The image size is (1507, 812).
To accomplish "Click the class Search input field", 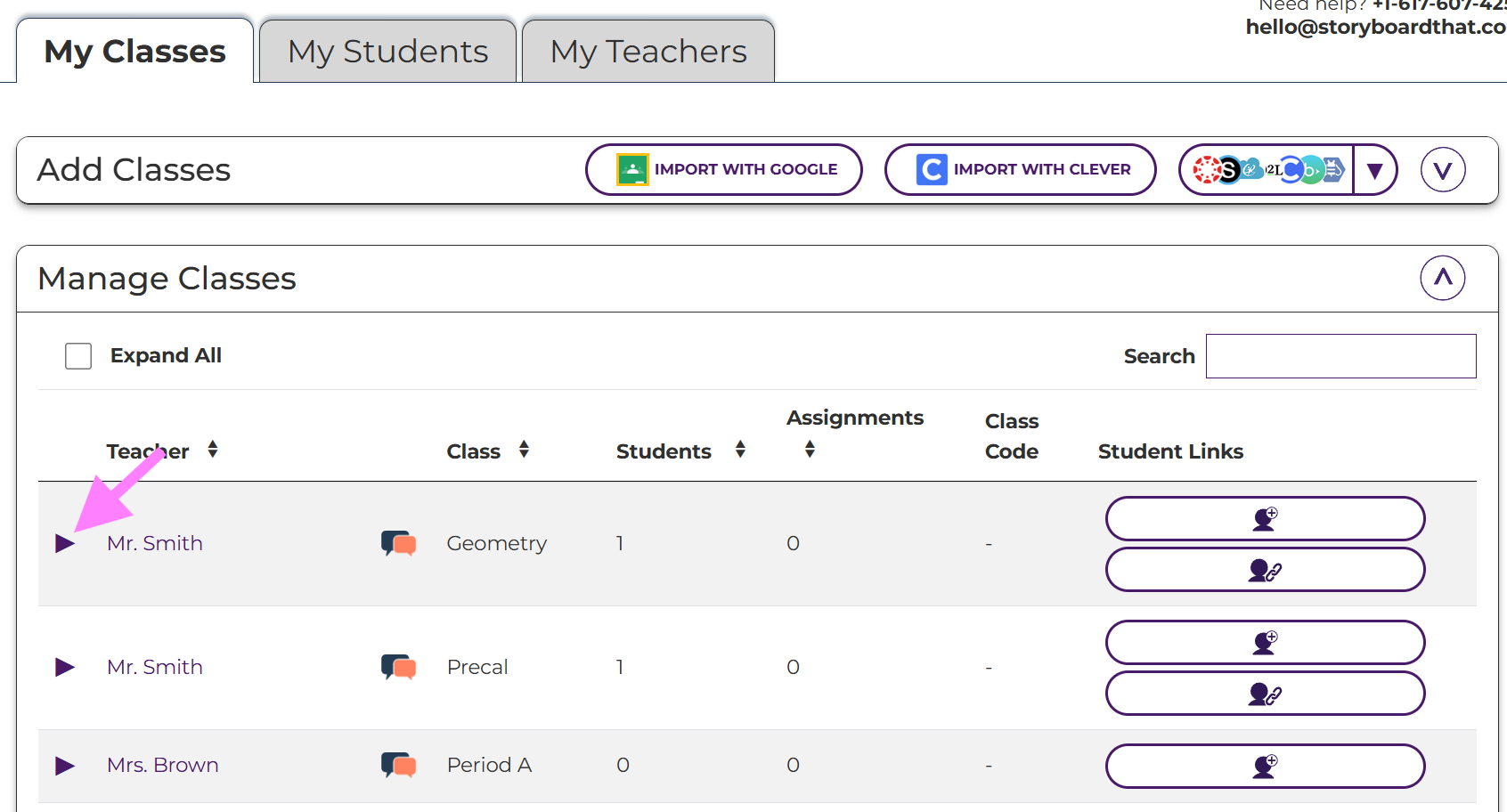I will coord(1340,356).
